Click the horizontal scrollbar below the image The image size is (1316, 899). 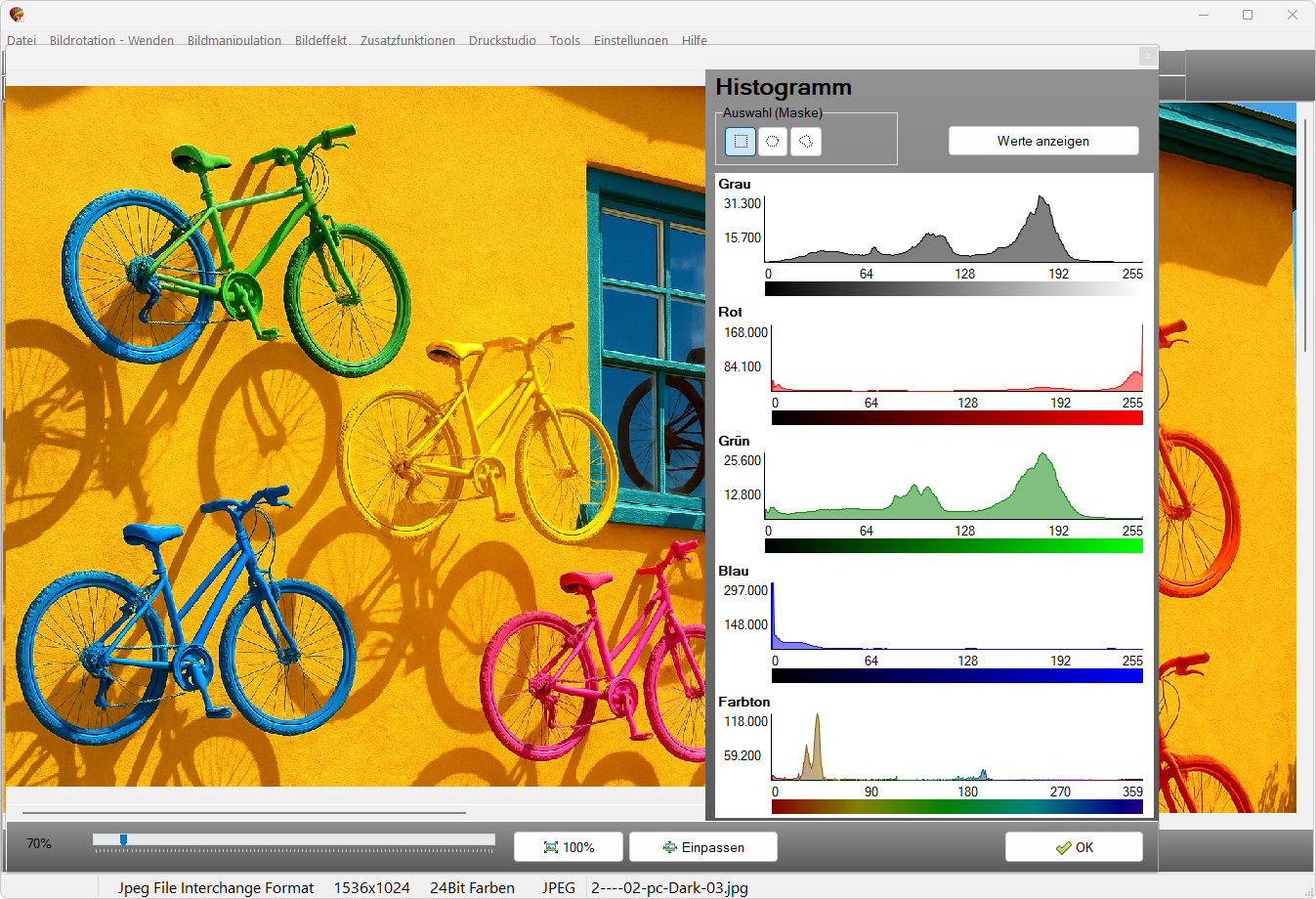[244, 812]
